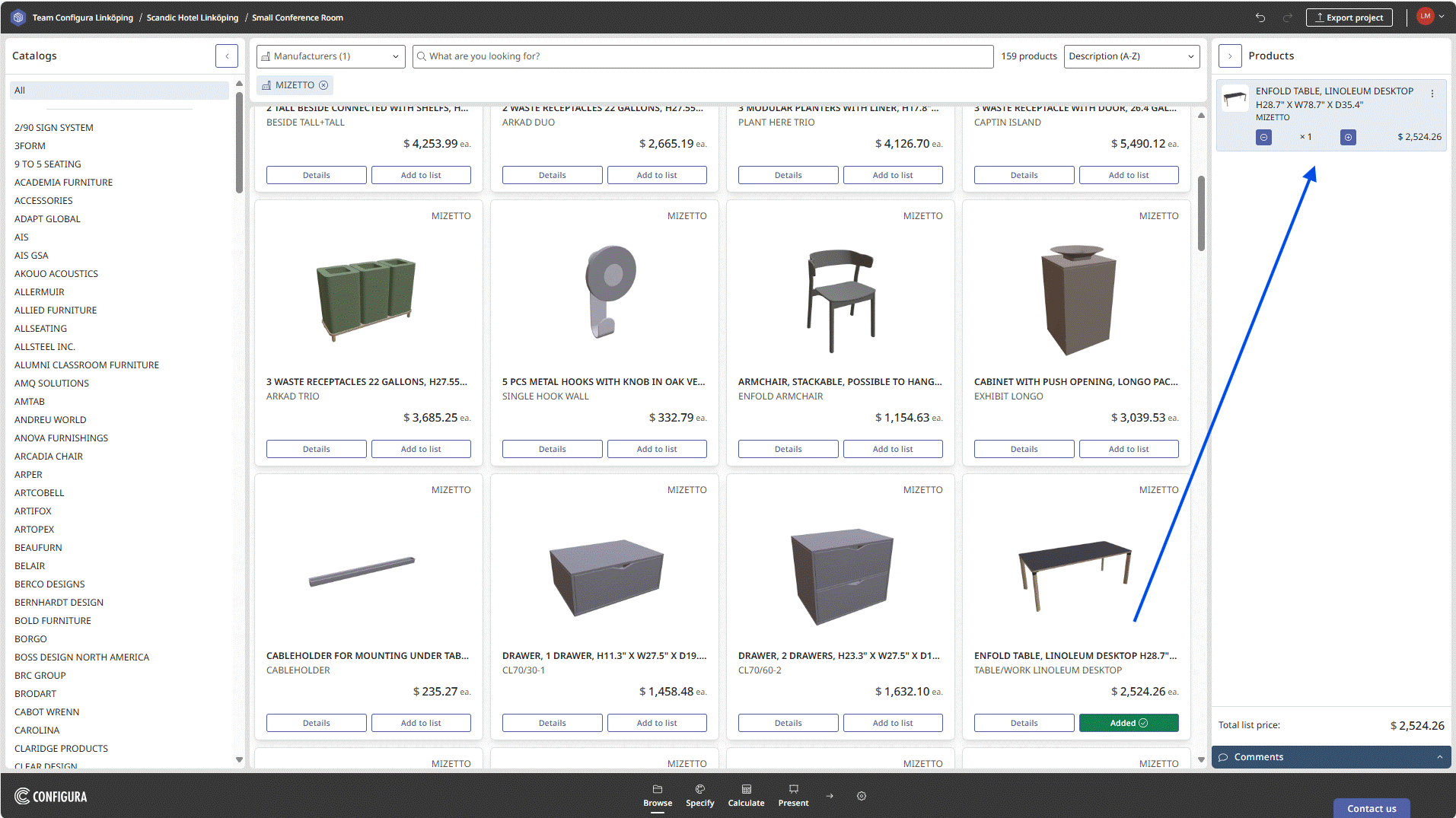Click the Comments panel header
The width and height of the screenshot is (1456, 818).
pyautogui.click(x=1331, y=757)
